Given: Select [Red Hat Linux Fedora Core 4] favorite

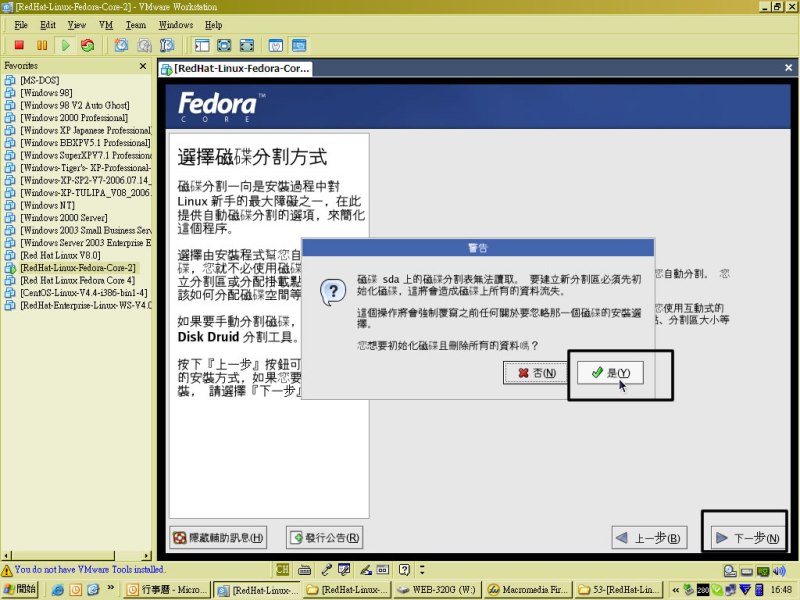Looking at the screenshot, I should tap(78, 280).
